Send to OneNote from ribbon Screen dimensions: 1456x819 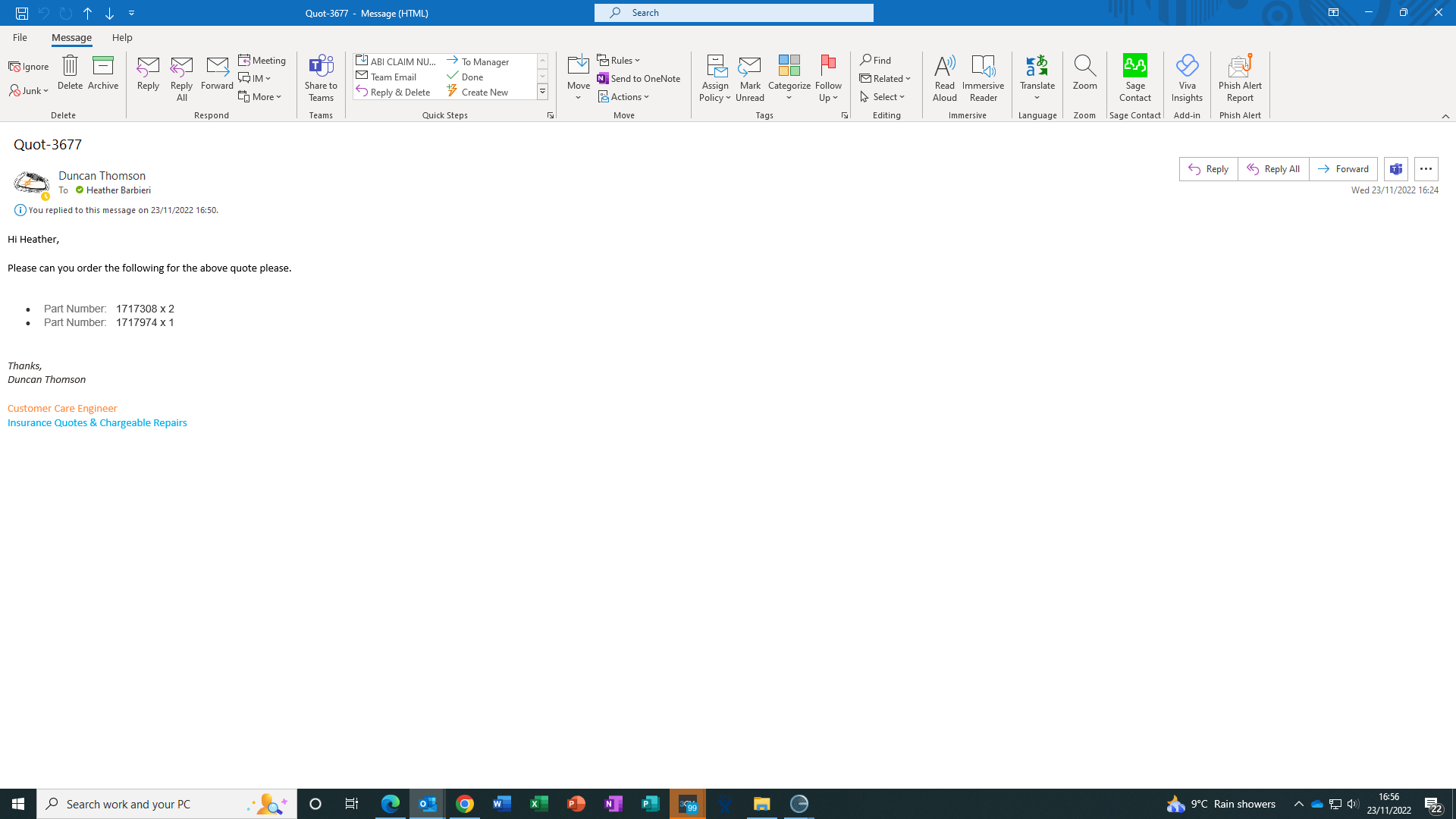click(x=639, y=78)
